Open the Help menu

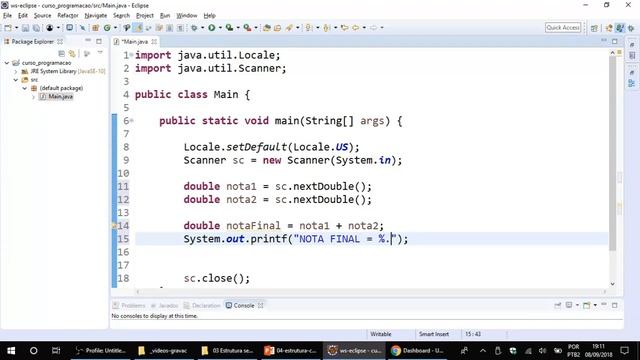point(209,16)
